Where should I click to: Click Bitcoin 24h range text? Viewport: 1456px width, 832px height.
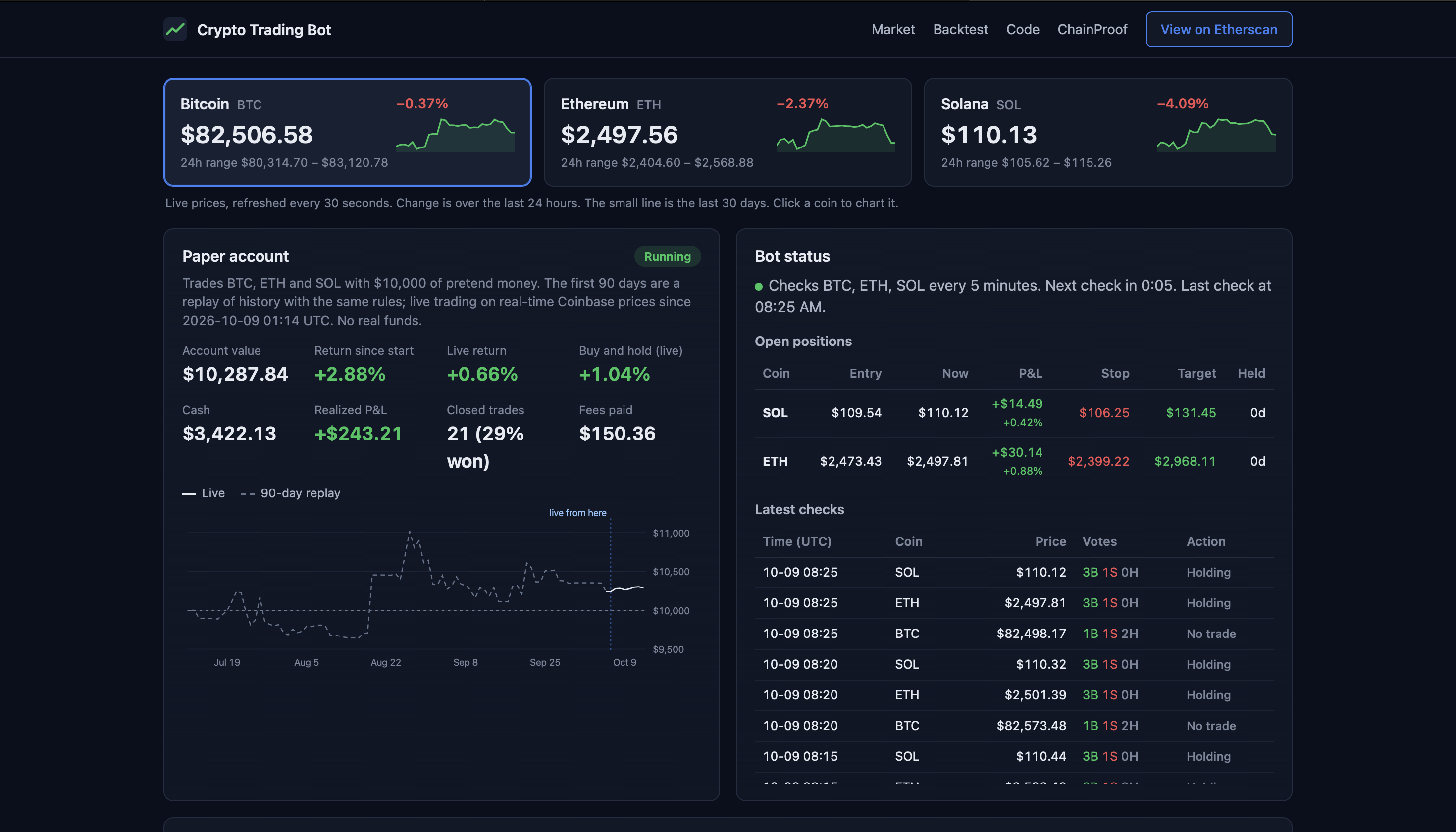point(284,163)
